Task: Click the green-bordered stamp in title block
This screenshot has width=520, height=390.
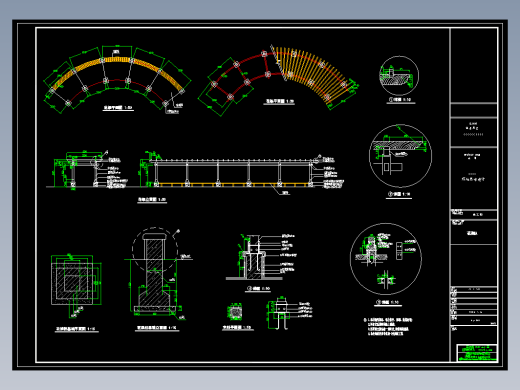Action: click(477, 353)
